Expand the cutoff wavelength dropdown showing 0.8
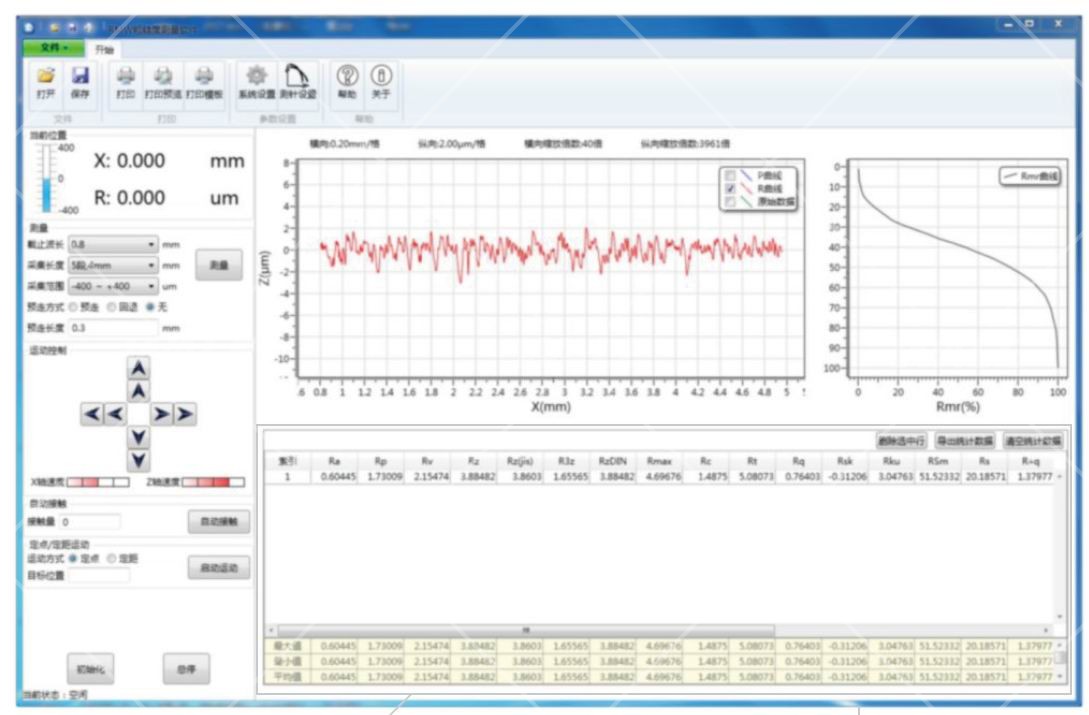This screenshot has width=1089, height=715. pos(113,245)
